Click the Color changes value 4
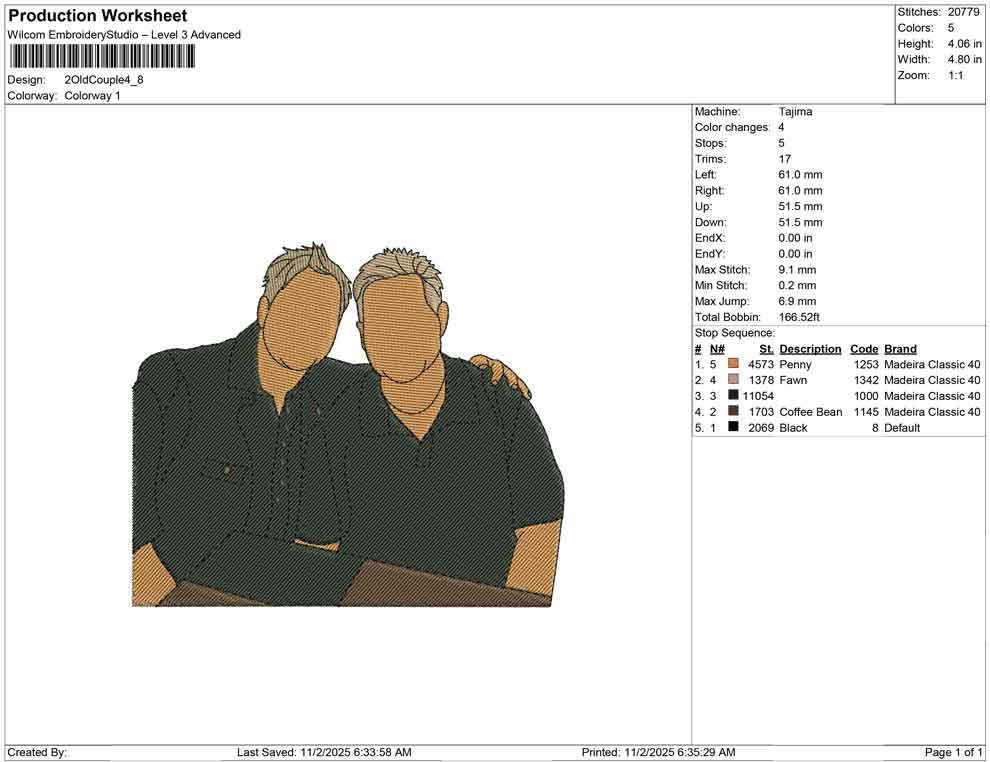This screenshot has width=990, height=762. [782, 127]
